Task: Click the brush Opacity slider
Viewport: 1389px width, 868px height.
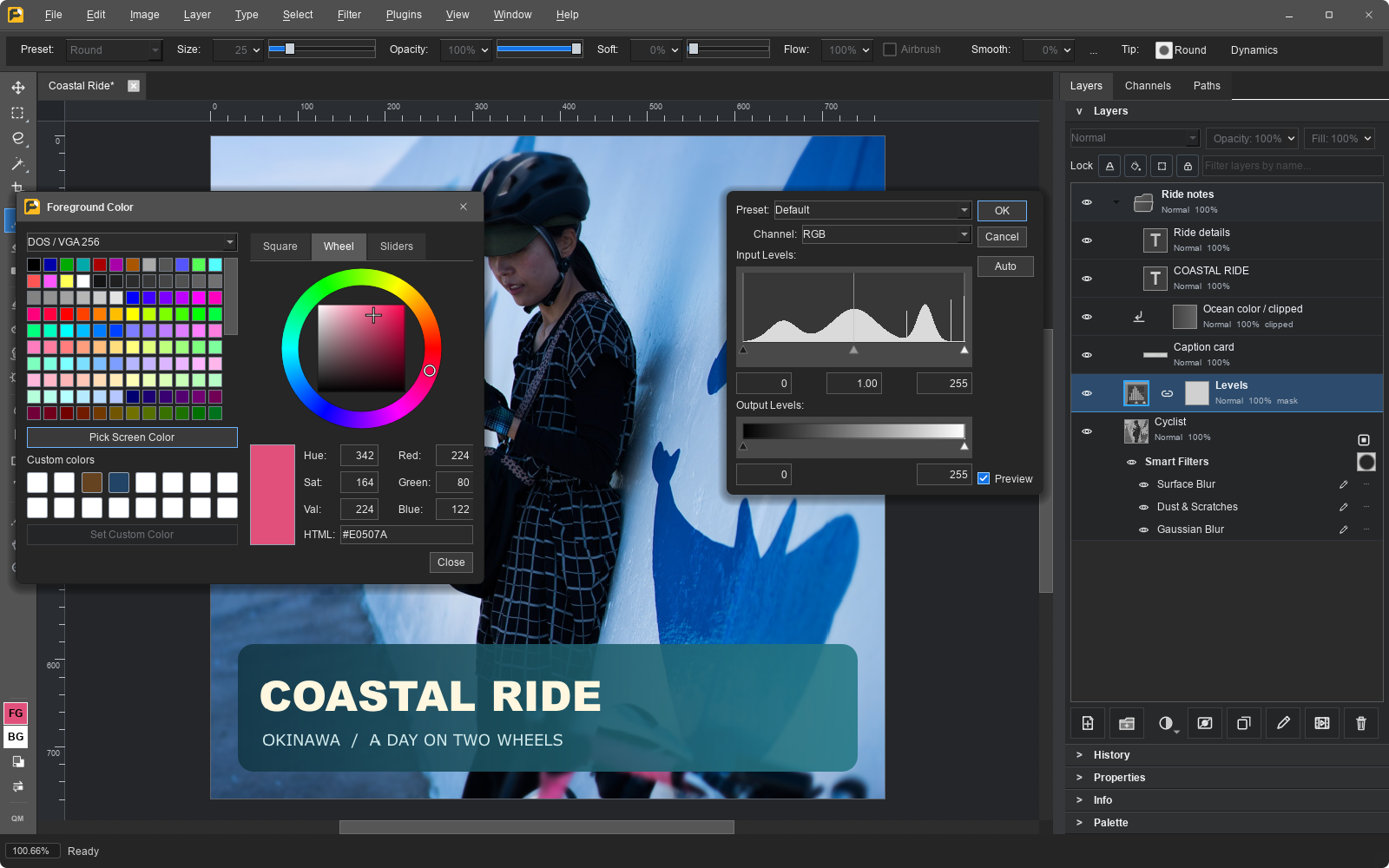Action: click(x=539, y=49)
